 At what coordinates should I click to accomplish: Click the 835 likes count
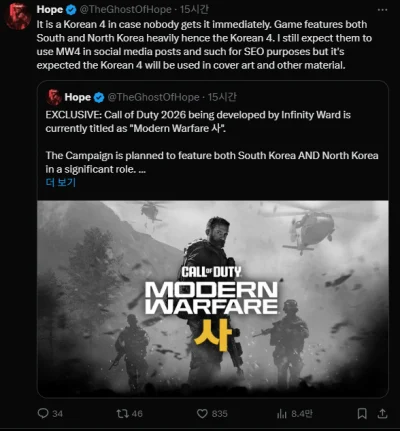(220, 414)
